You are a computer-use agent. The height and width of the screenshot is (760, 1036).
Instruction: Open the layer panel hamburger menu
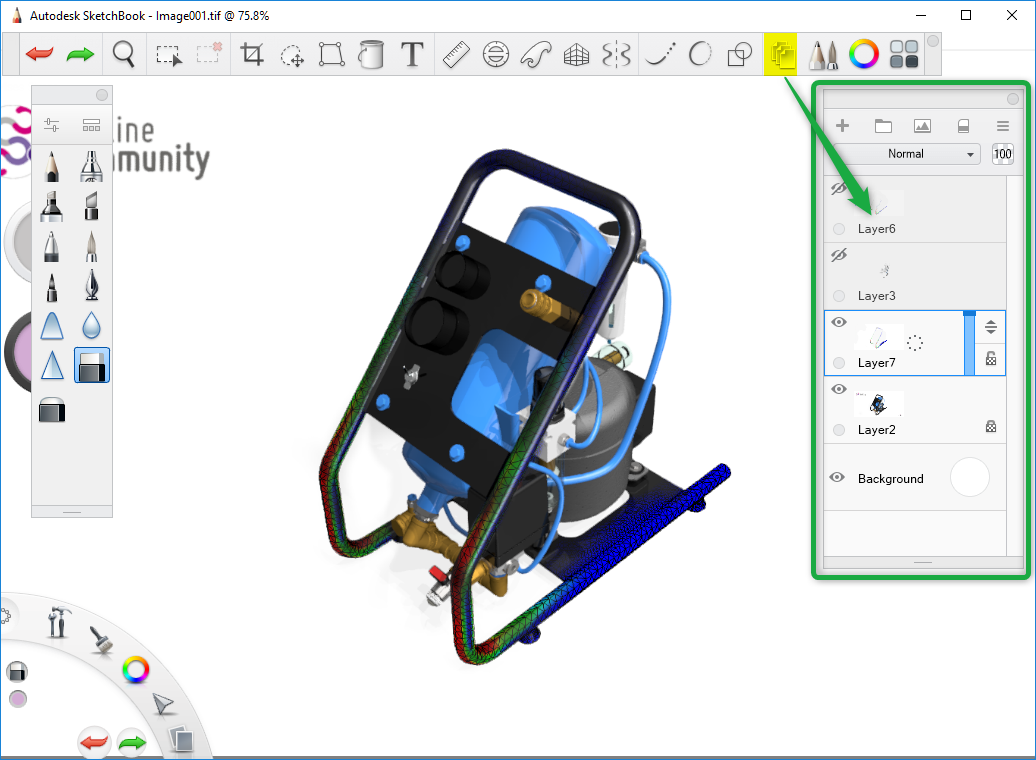pos(1002,126)
